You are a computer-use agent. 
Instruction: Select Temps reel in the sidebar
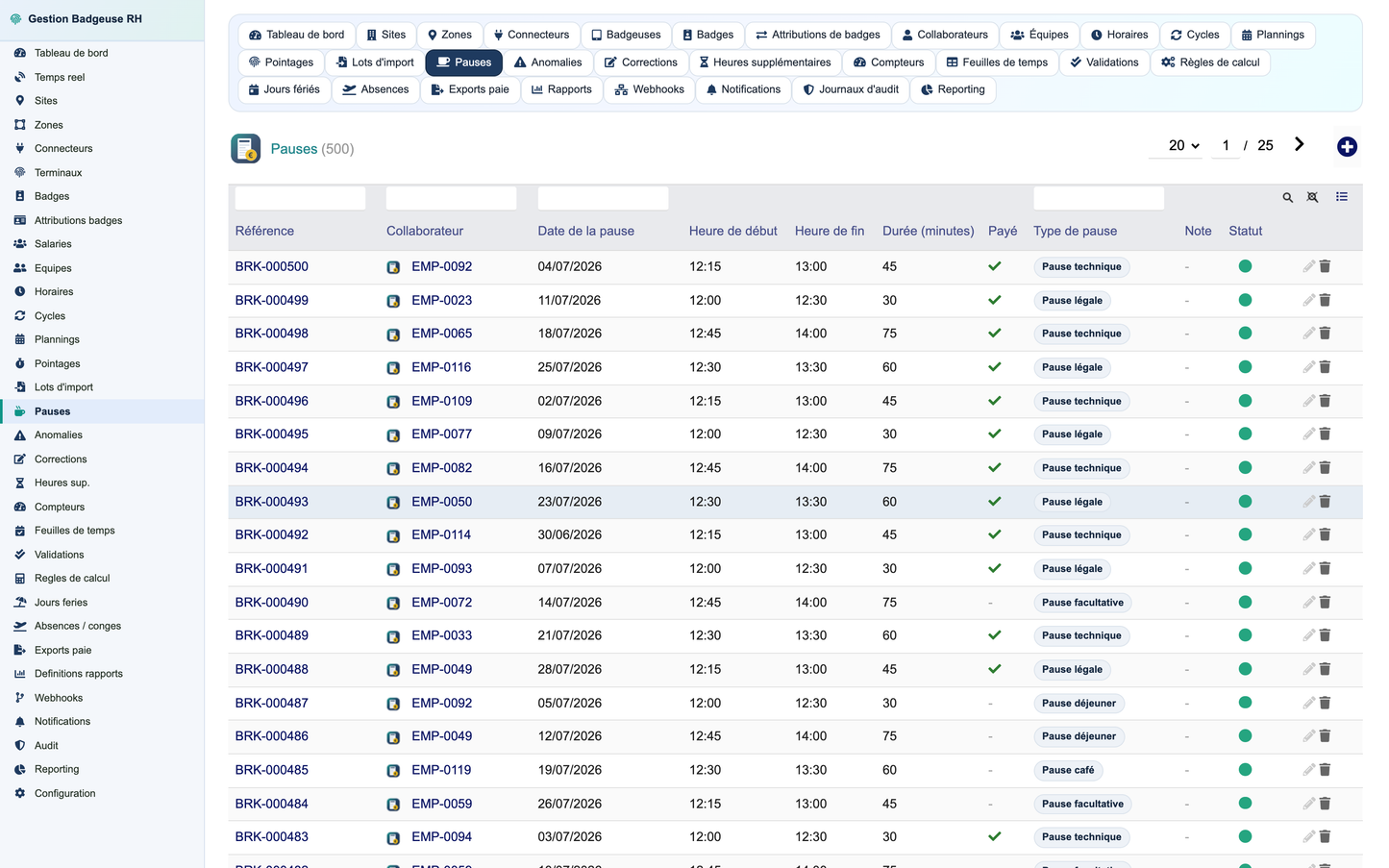tap(60, 77)
